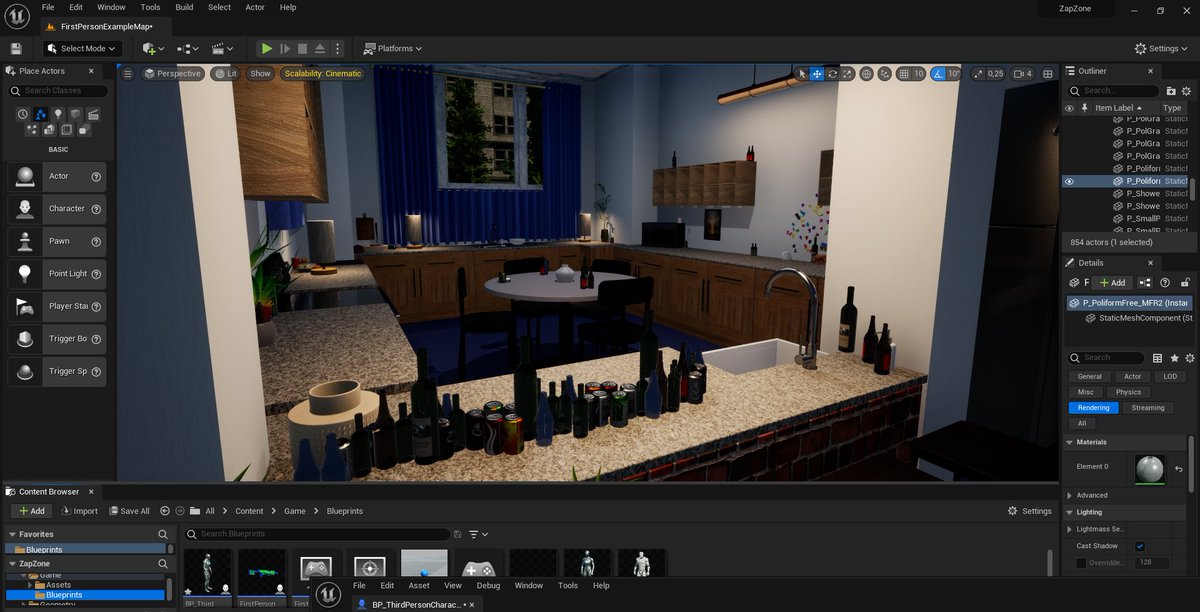Select the Shapes category icon

click(x=76, y=114)
